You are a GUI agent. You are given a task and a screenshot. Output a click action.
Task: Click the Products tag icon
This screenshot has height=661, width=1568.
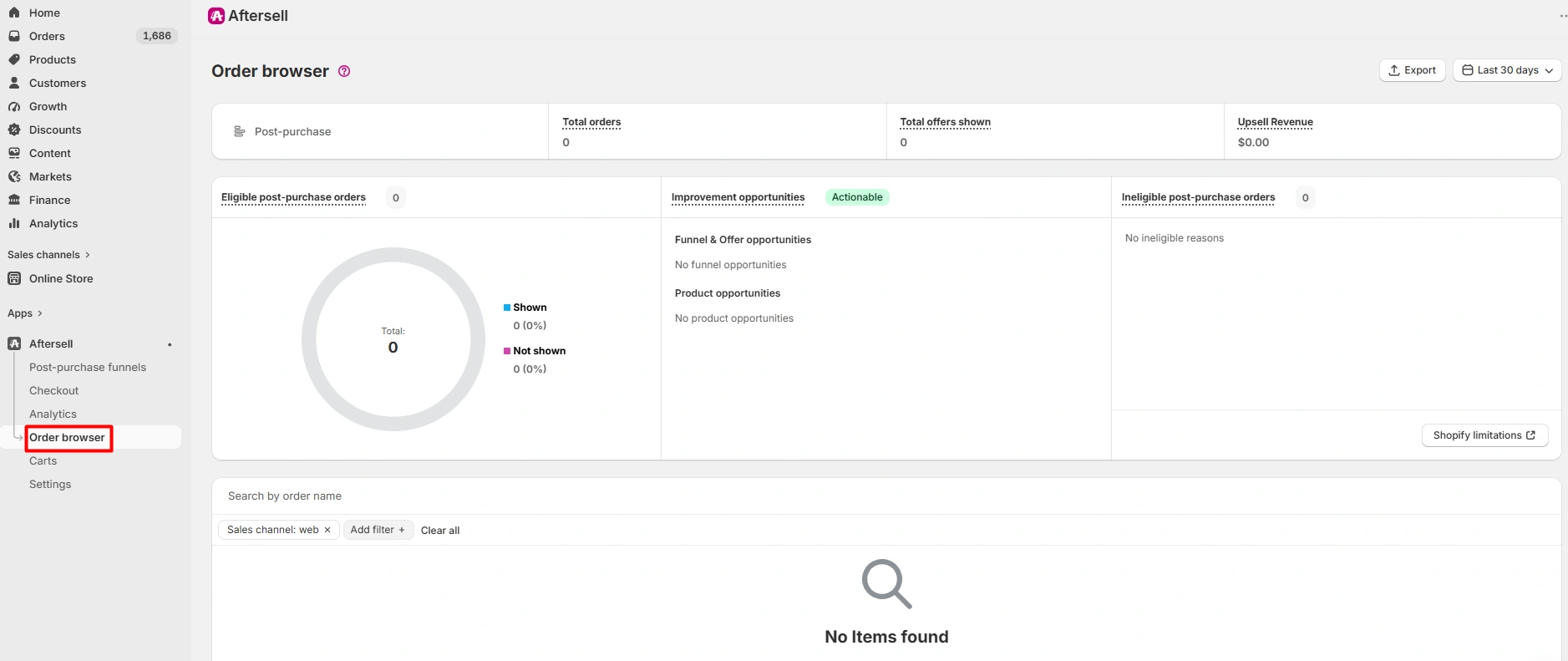pos(14,59)
